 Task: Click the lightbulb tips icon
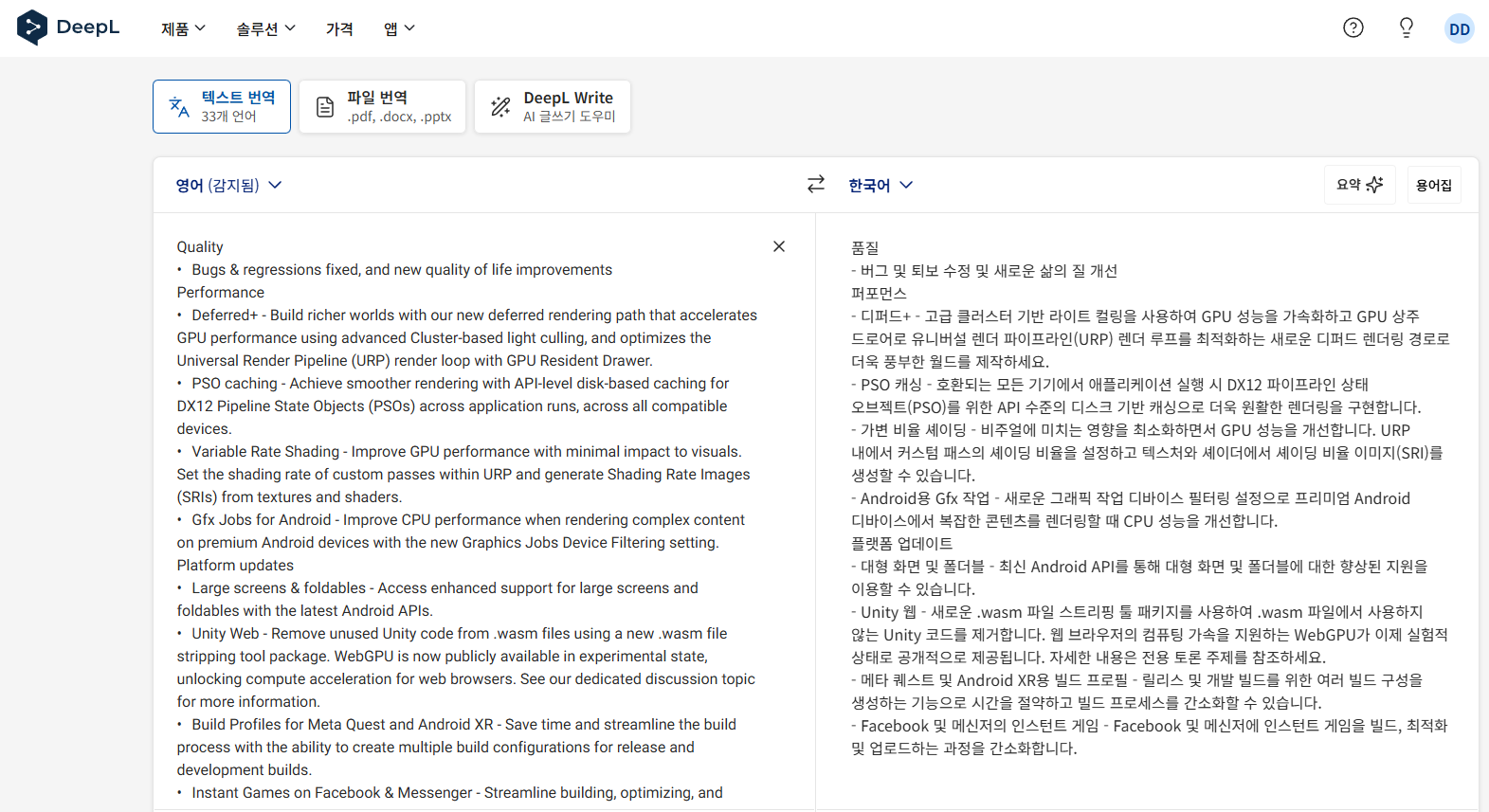1407,27
